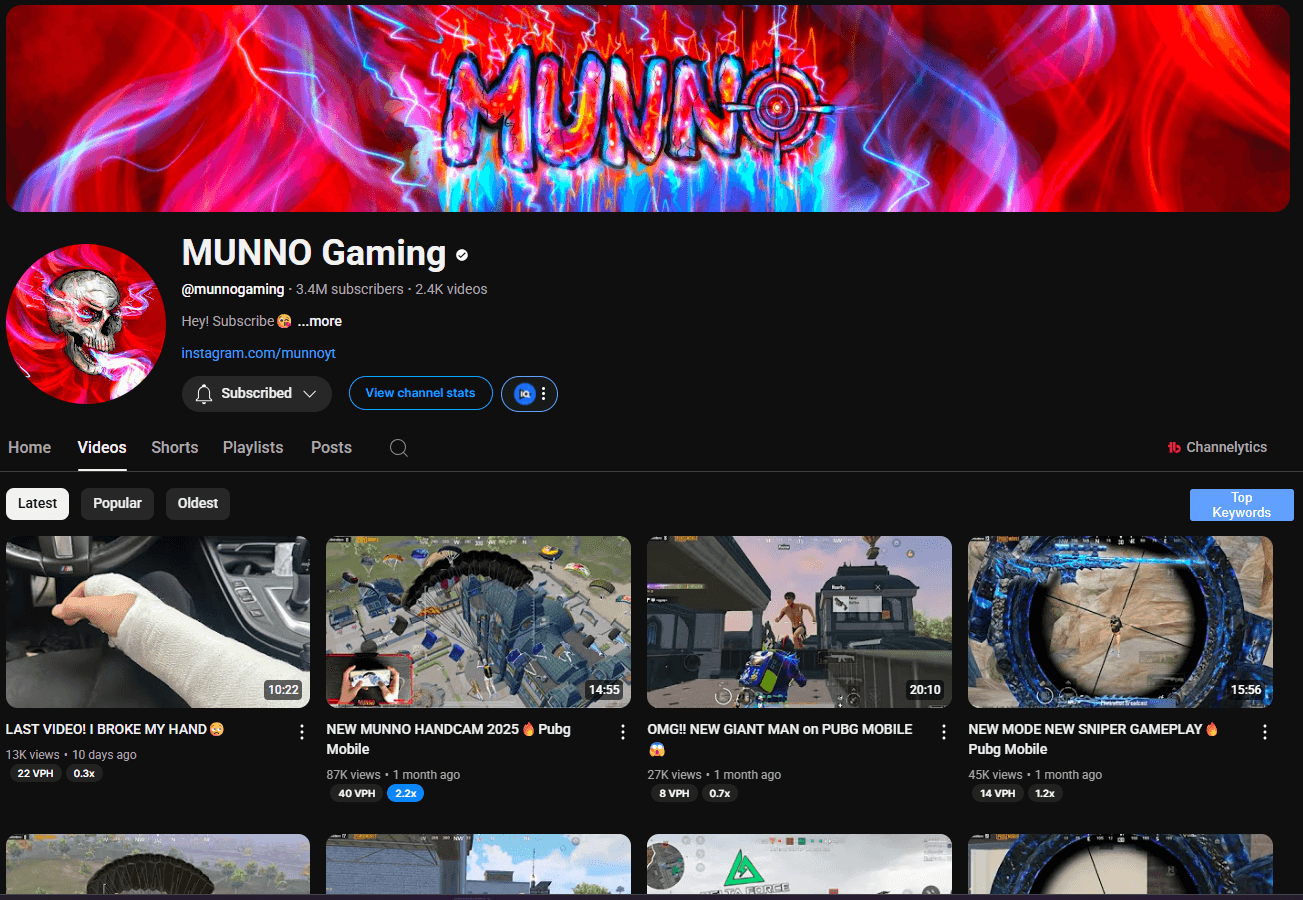Screen dimensions: 1303x900
Task: Open NEW MODE NEW SNIPER GAMEPLAY title
Action: (x=1094, y=739)
